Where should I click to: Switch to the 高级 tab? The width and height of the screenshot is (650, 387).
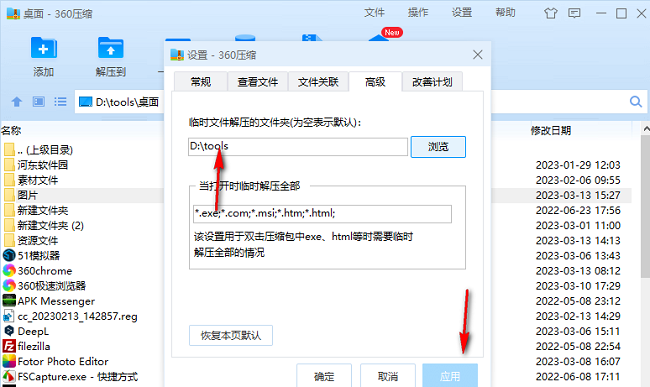pyautogui.click(x=375, y=82)
